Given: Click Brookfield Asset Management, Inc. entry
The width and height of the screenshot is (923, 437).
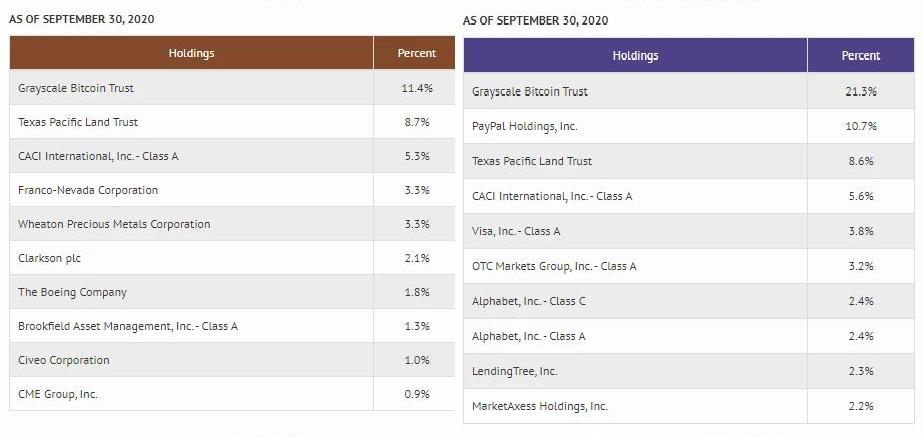Looking at the screenshot, I should tap(128, 326).
